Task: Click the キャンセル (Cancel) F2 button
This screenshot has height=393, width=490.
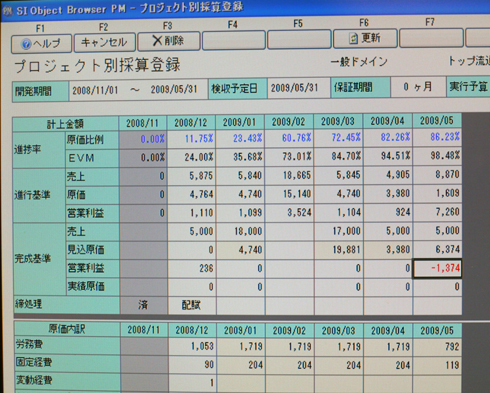Action: (104, 42)
